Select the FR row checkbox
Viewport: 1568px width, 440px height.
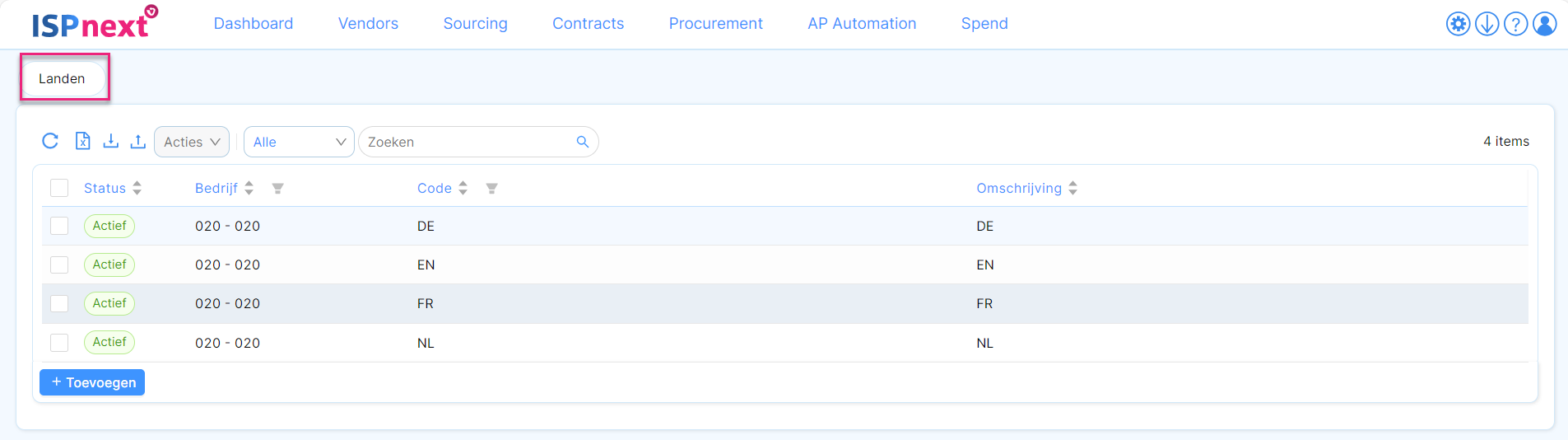[59, 303]
